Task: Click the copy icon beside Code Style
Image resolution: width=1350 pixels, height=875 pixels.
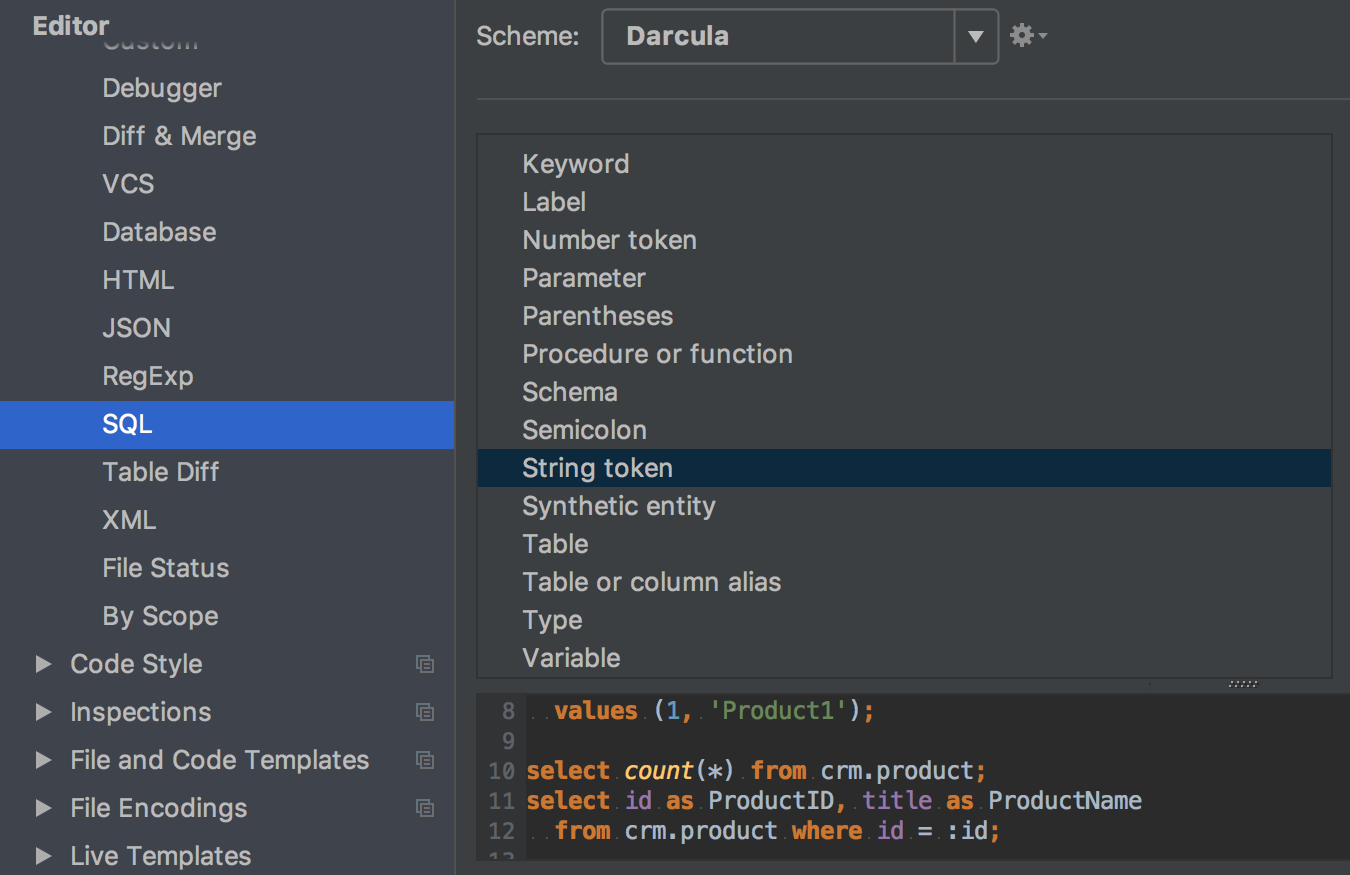Action: (425, 664)
